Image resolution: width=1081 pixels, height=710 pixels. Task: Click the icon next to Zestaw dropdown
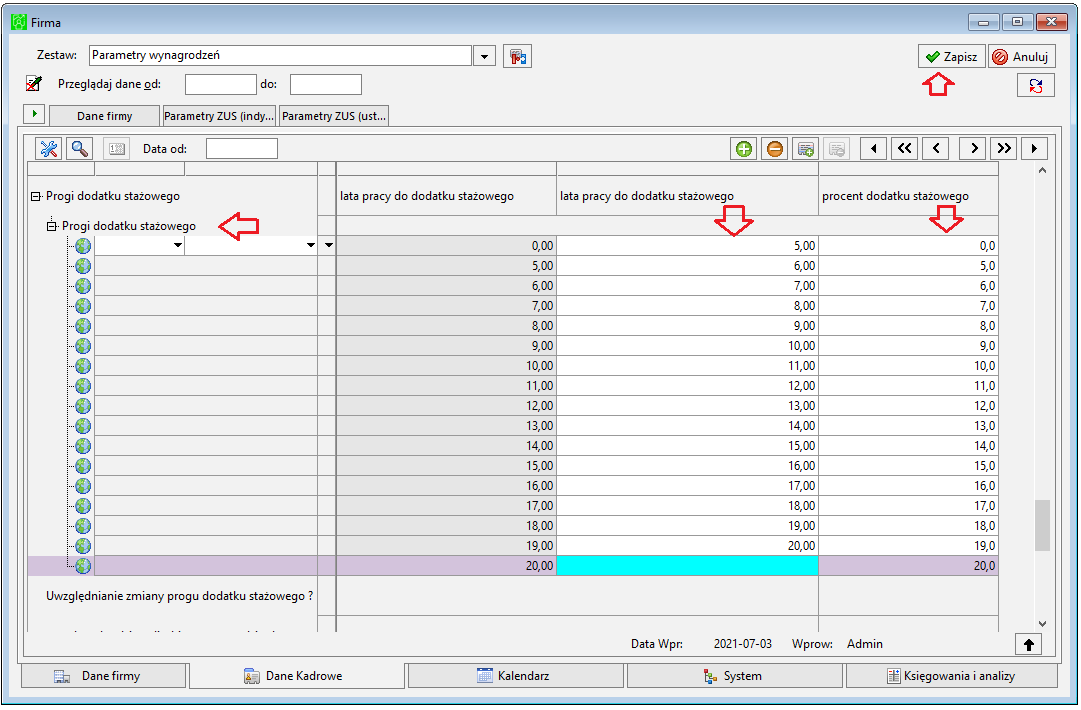pyautogui.click(x=517, y=56)
